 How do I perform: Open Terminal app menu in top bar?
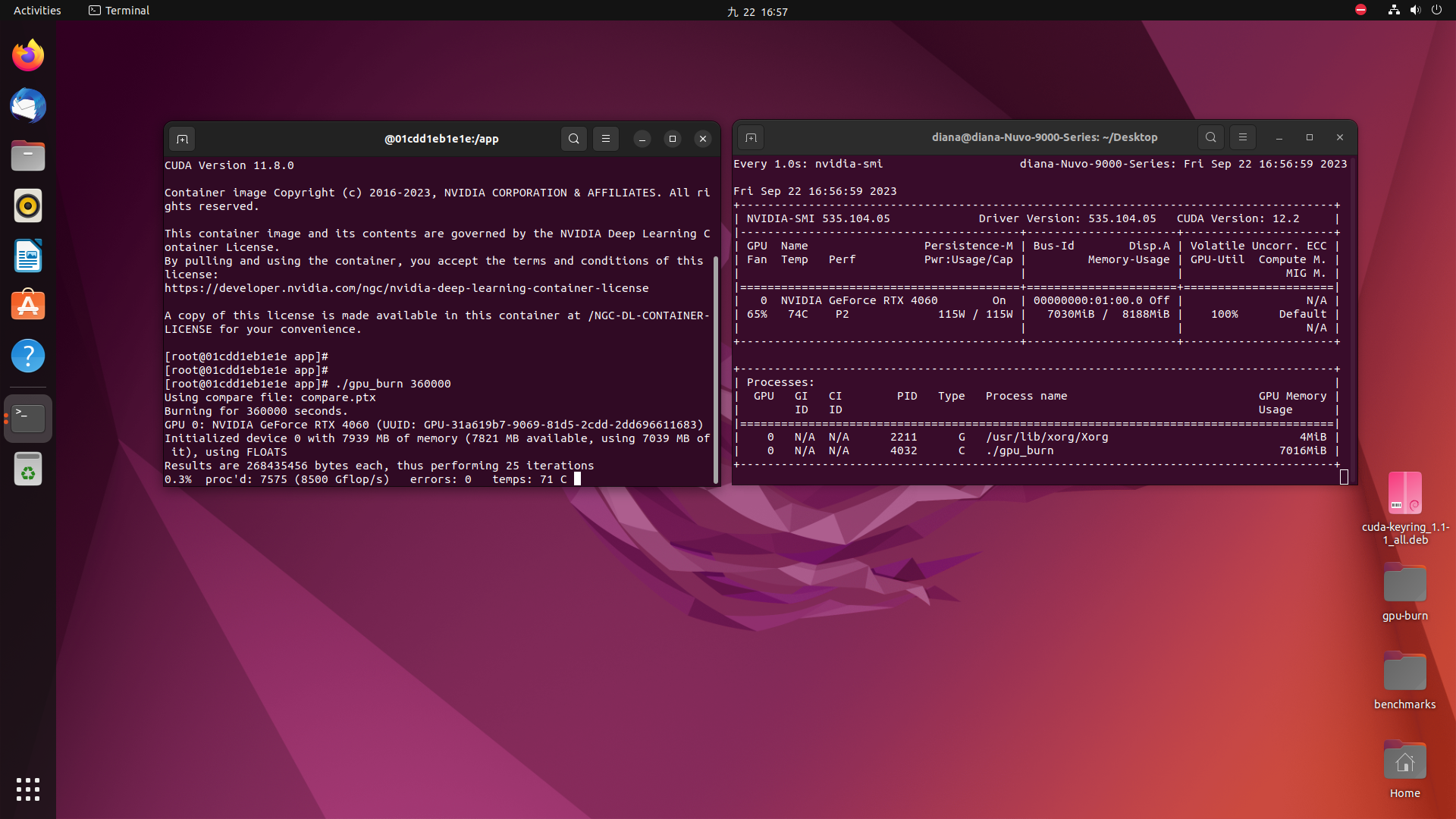[119, 11]
